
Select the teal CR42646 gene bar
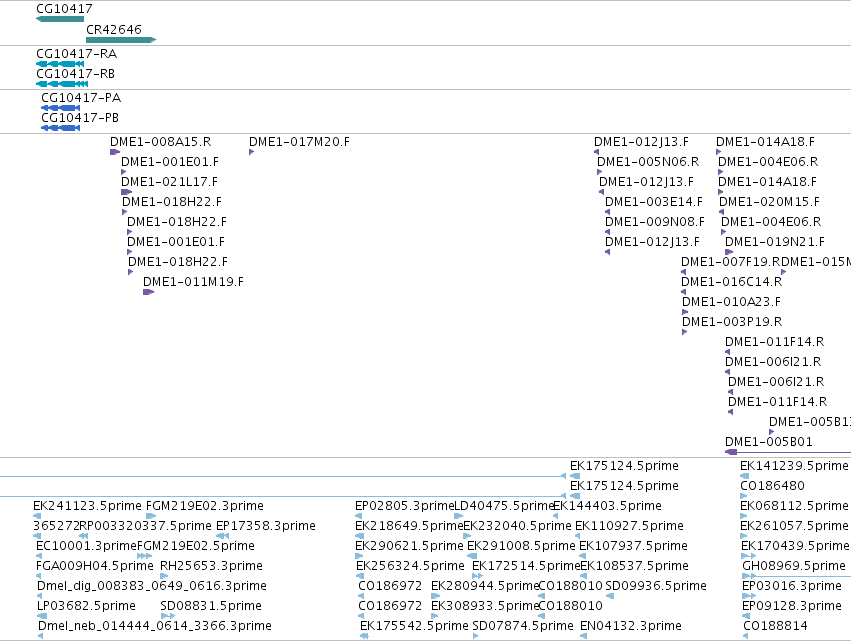coord(121,40)
